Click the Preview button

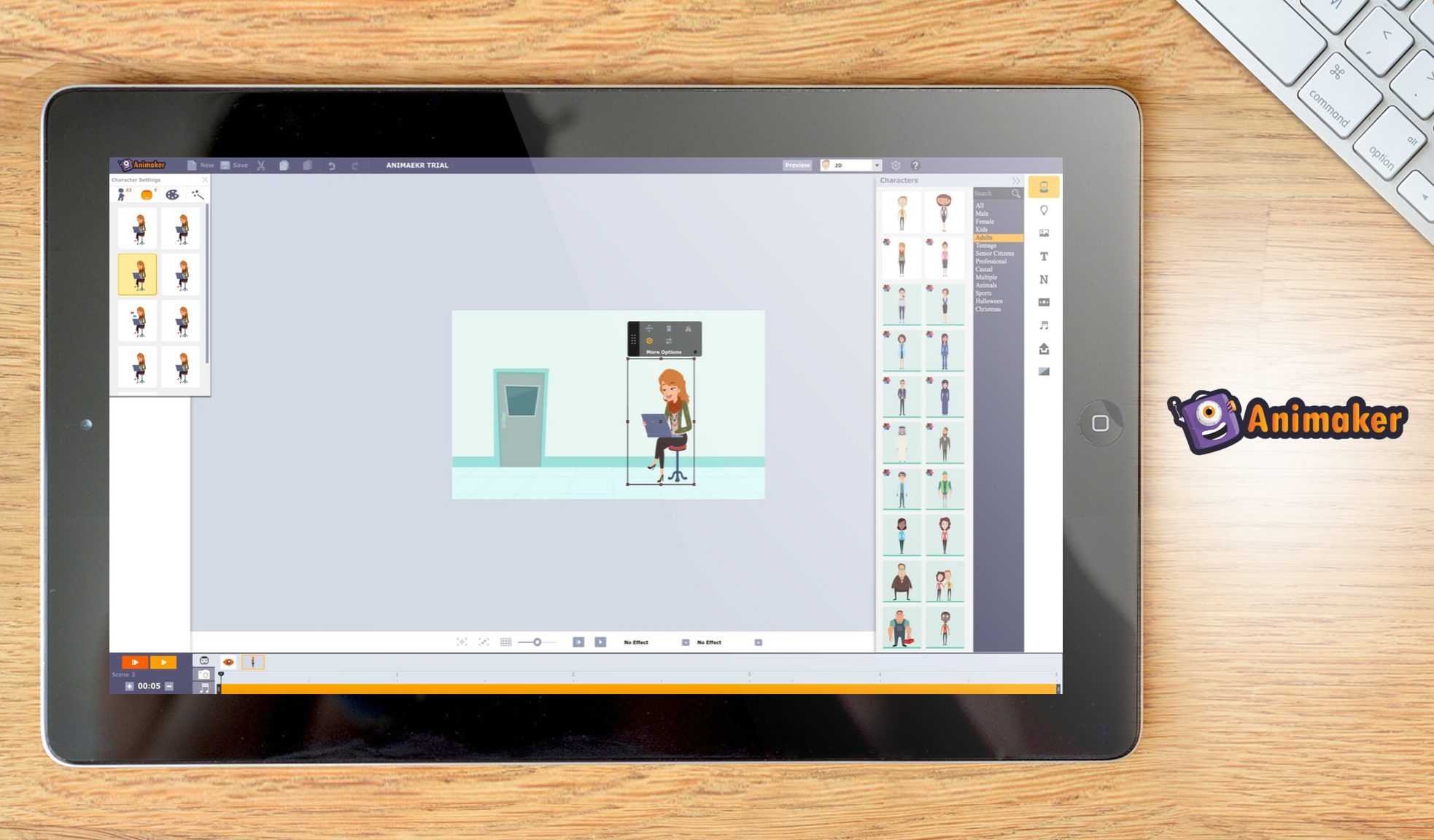tap(797, 165)
